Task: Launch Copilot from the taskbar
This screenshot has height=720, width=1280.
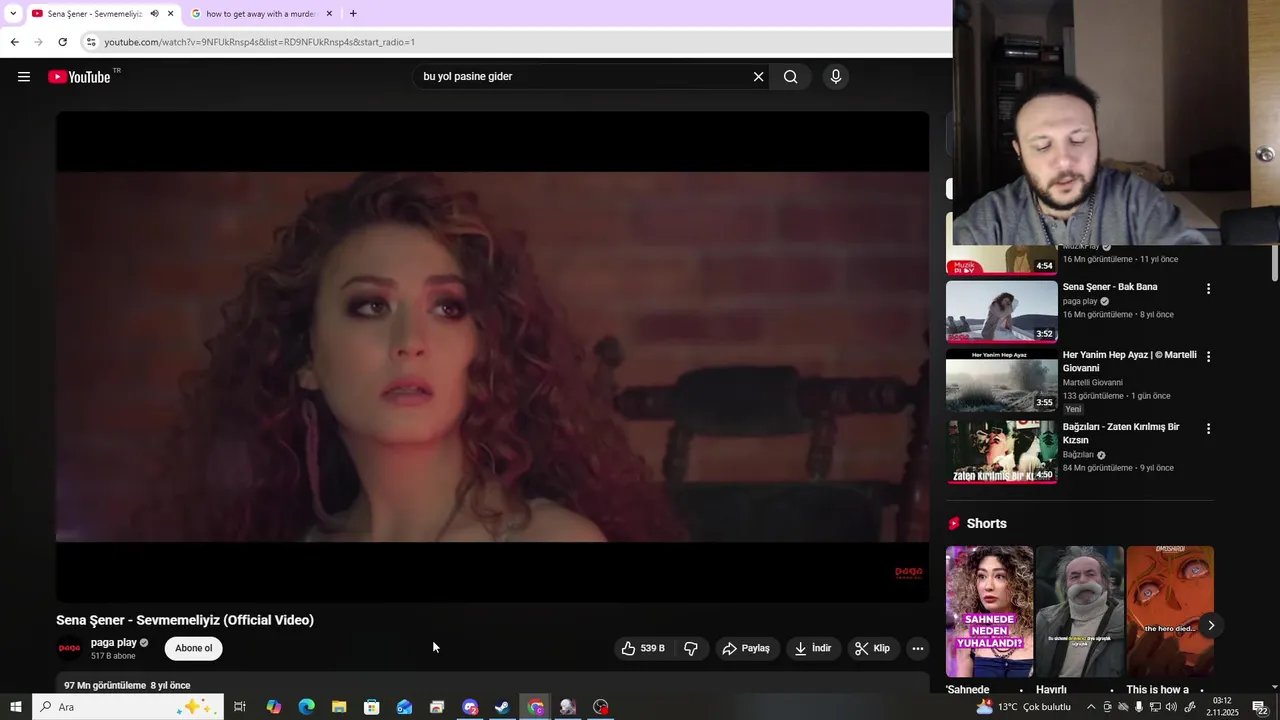Action: tap(273, 707)
